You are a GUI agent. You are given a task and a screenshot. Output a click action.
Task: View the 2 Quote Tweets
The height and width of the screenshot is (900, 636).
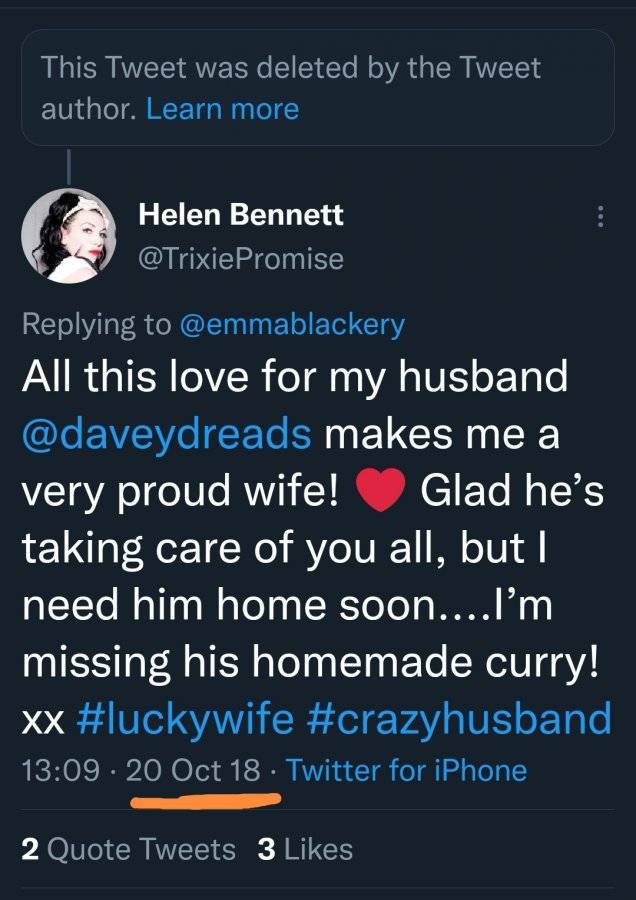pos(129,850)
